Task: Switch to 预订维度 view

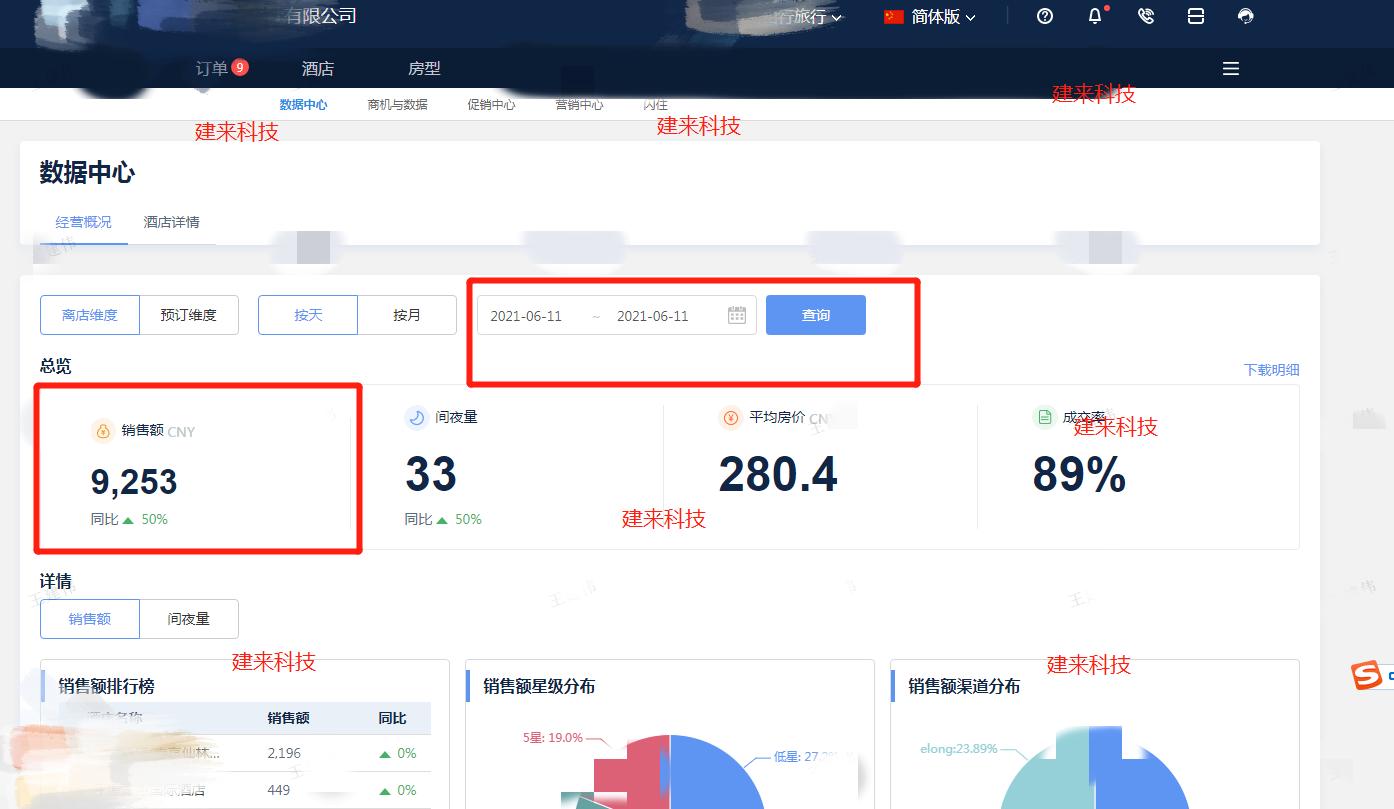Action: [x=189, y=314]
